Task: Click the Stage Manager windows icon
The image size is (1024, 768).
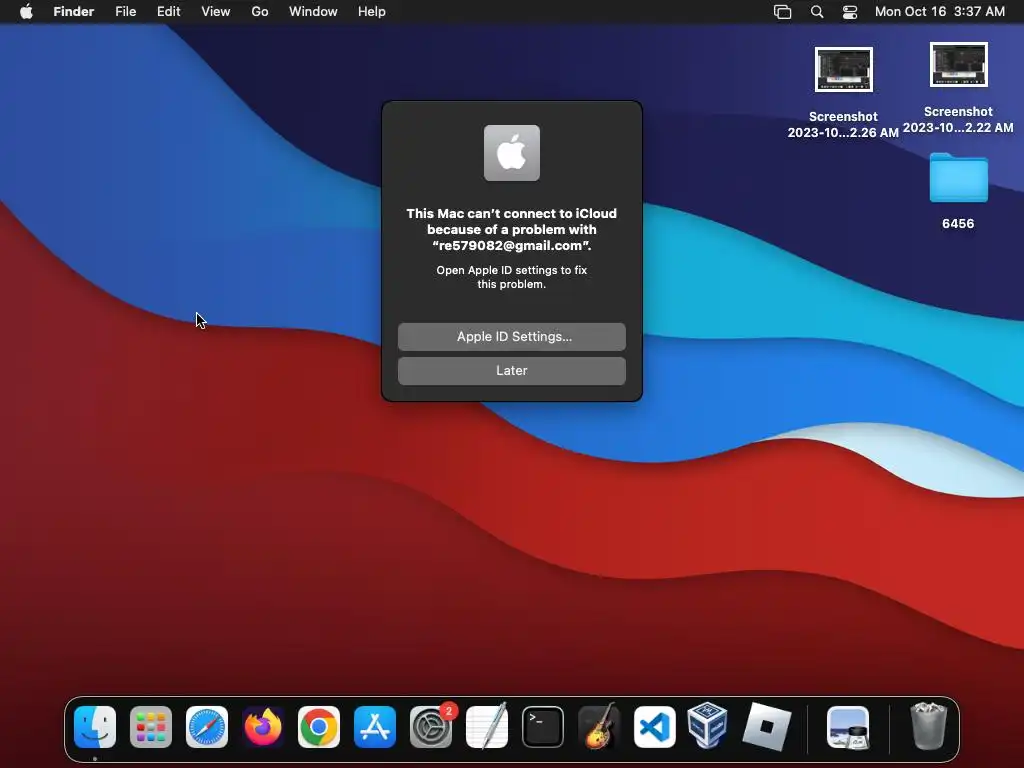Action: click(782, 12)
